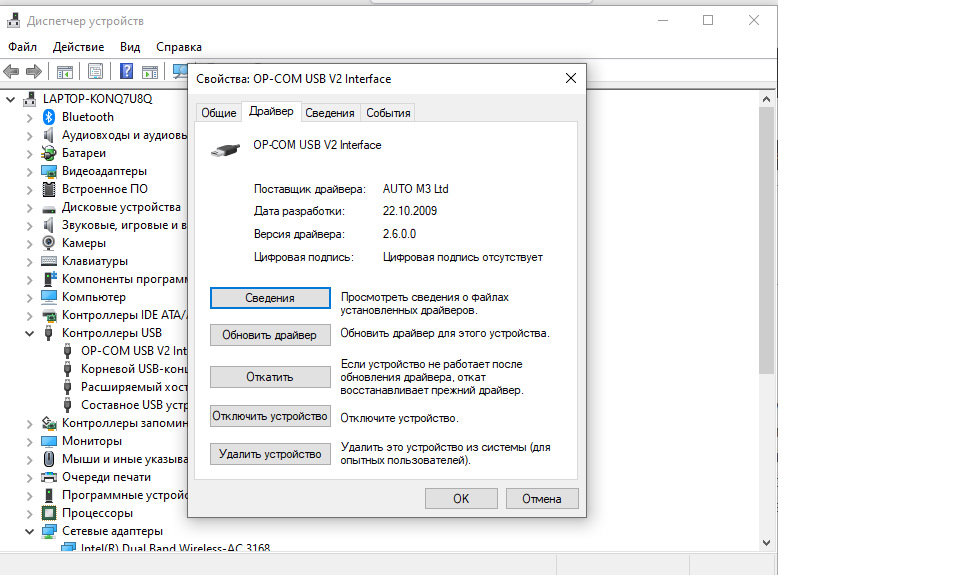Switch to the Общие tab

[x=219, y=113]
